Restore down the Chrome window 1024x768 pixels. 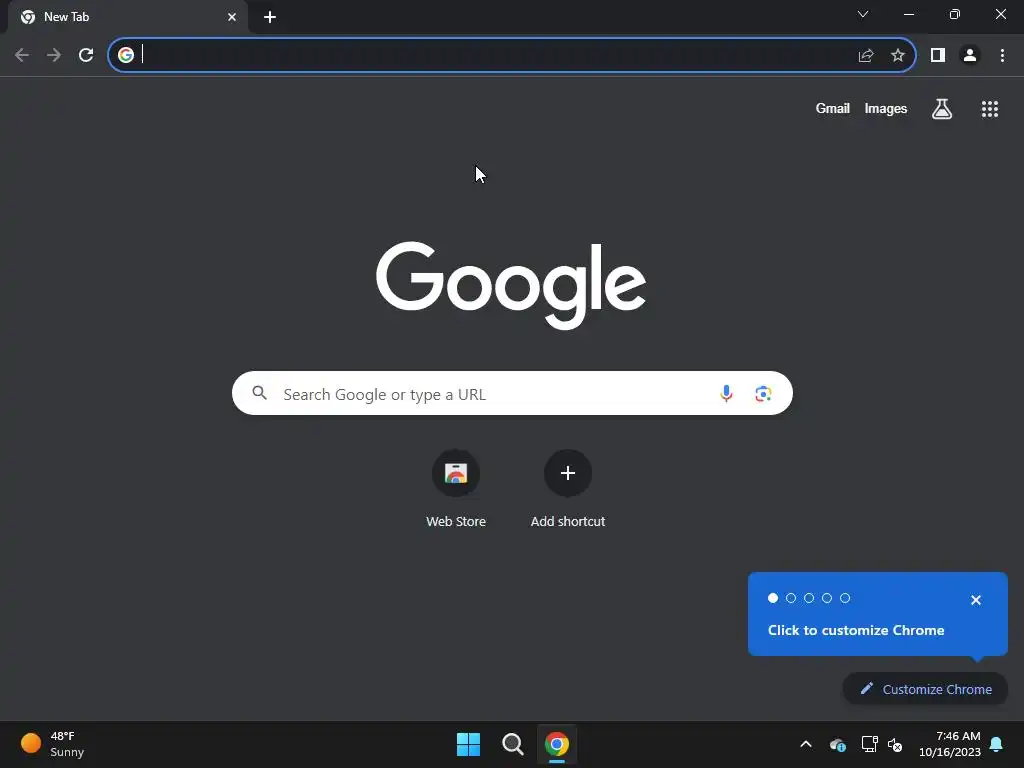[x=954, y=14]
